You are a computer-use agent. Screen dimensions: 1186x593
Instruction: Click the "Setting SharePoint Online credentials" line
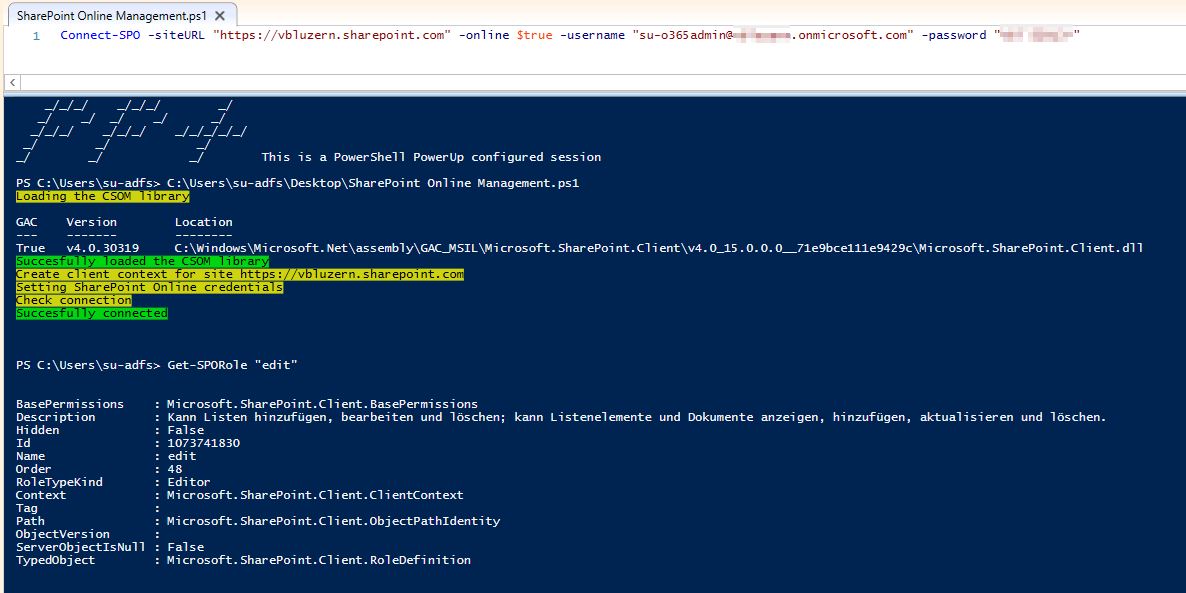[x=149, y=287]
